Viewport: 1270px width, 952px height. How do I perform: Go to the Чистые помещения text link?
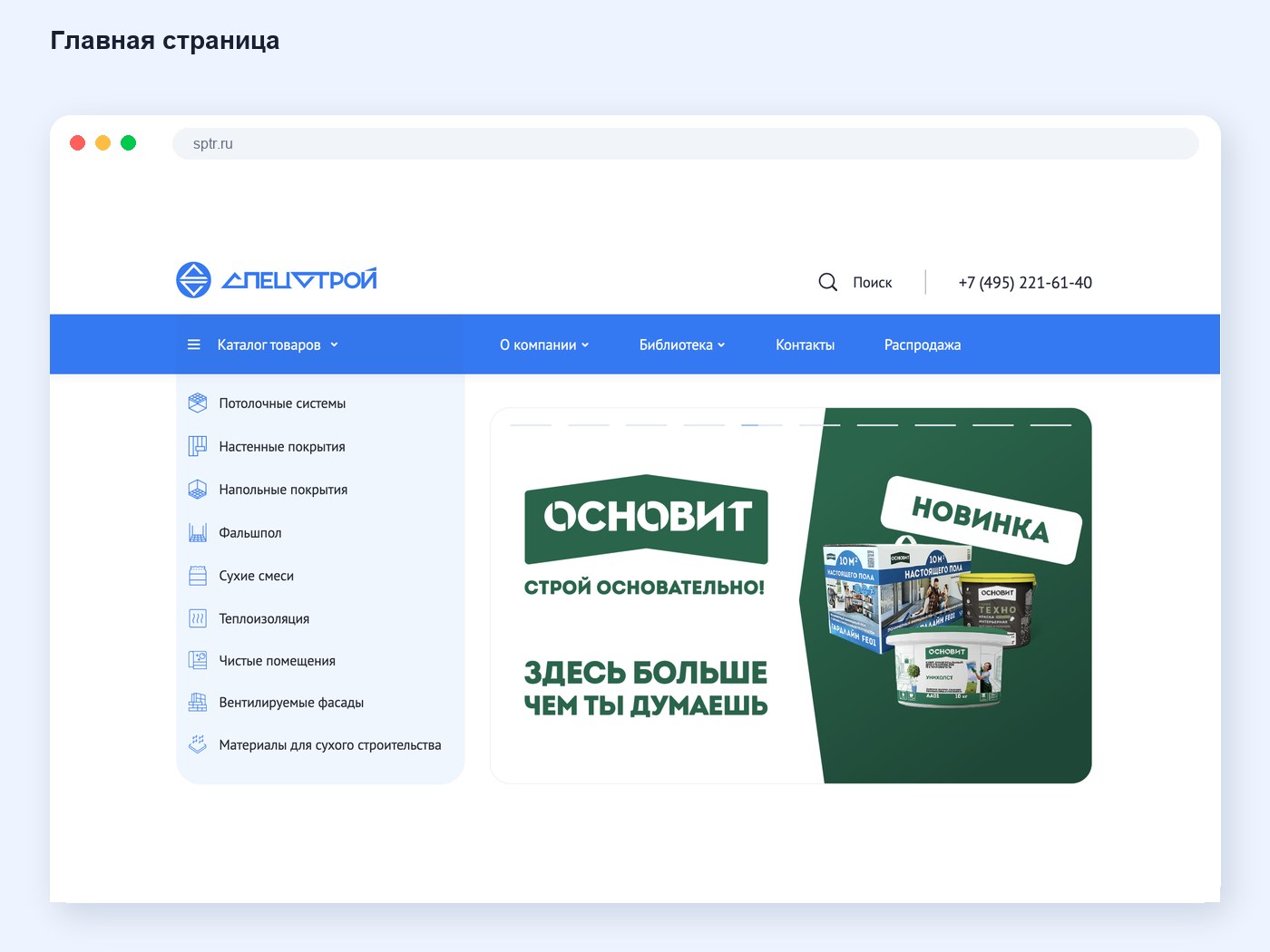tap(278, 661)
